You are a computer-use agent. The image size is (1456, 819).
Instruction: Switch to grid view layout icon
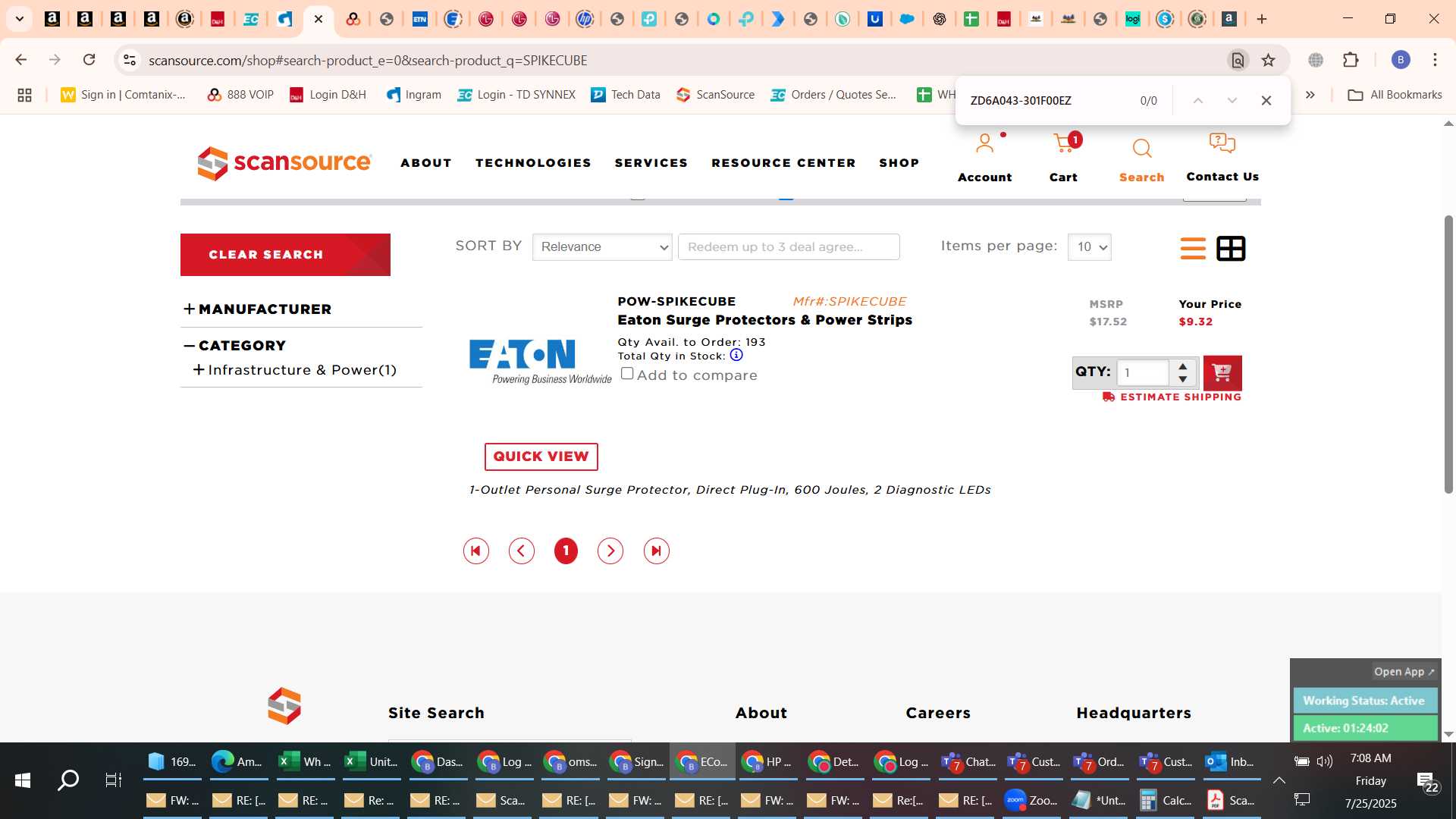coord(1231,248)
